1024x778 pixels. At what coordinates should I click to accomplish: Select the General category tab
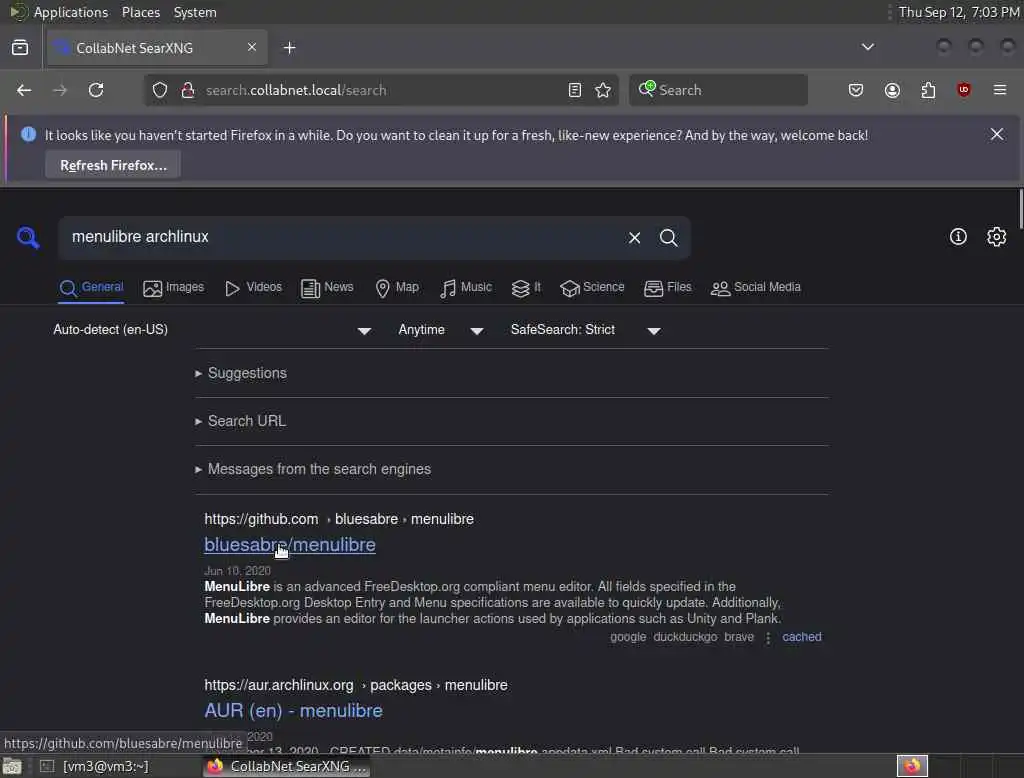coord(91,288)
